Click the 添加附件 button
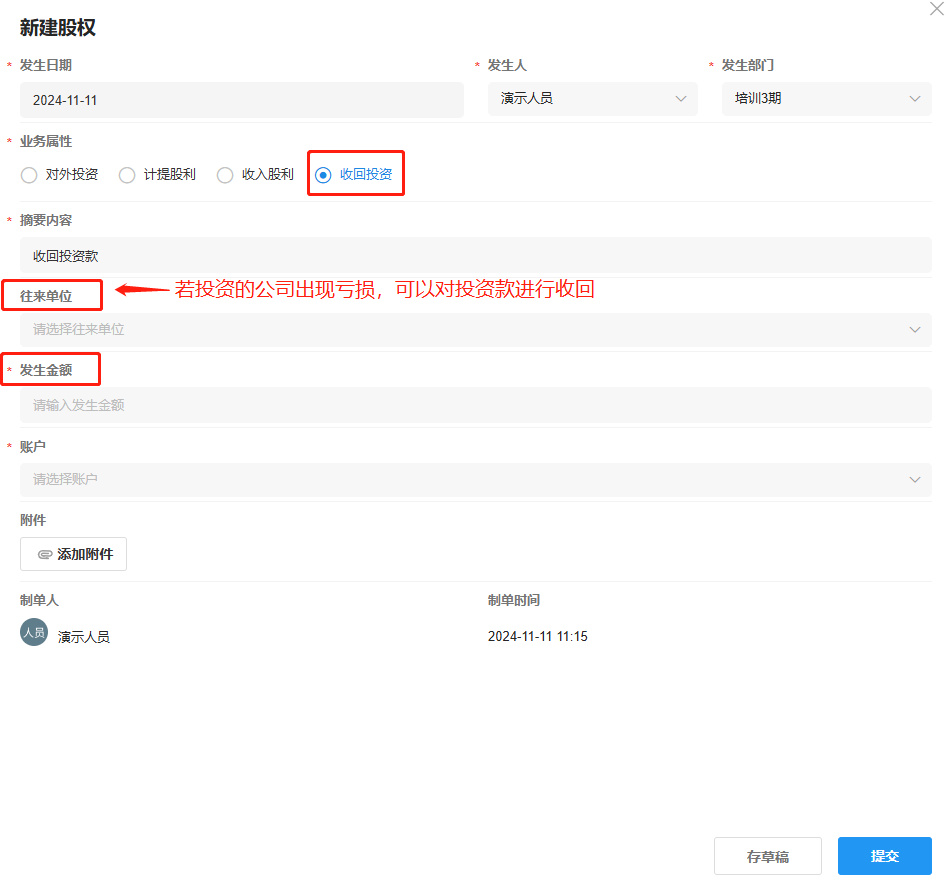The height and width of the screenshot is (882, 949). pos(74,554)
